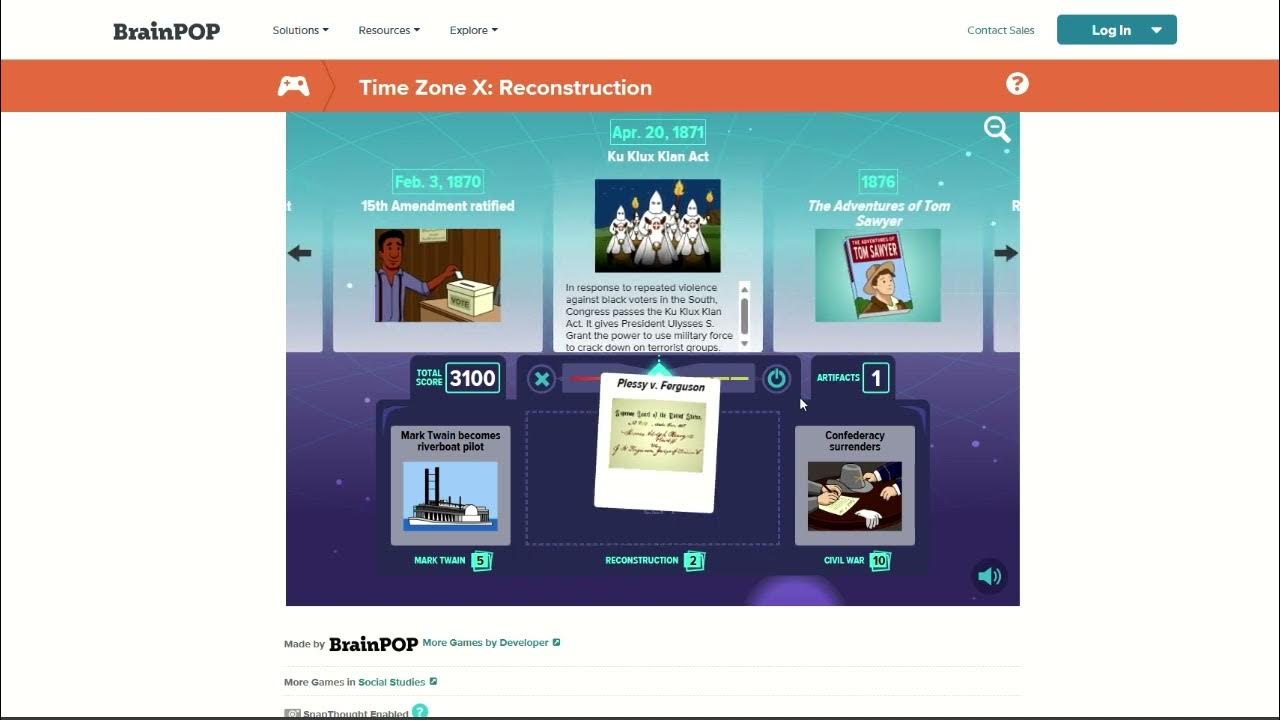Click the SnapThought help question icon
1280x720 pixels.
tap(420, 712)
